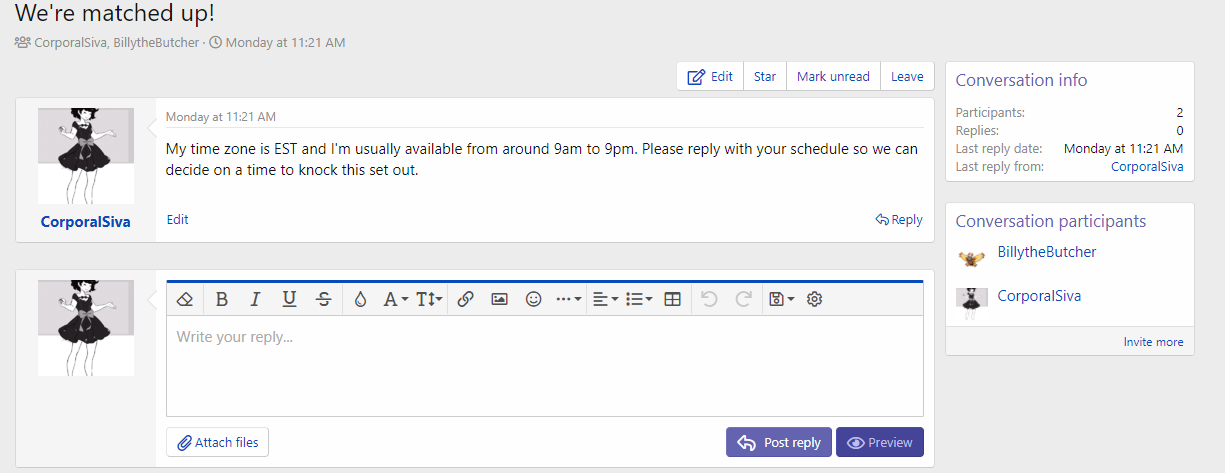Click Star in the conversation action bar

point(765,76)
